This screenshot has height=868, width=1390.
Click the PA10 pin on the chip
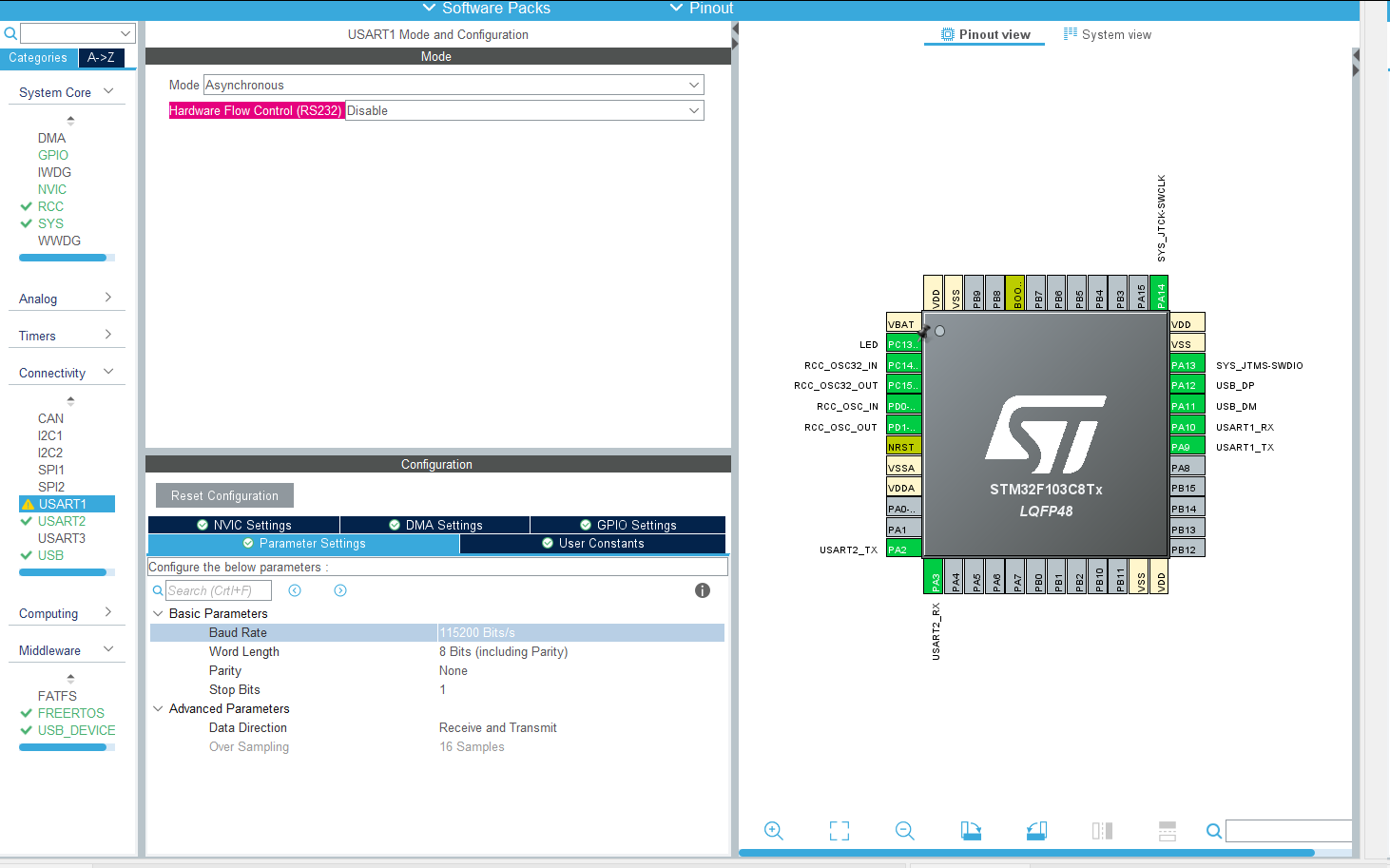click(x=1187, y=427)
